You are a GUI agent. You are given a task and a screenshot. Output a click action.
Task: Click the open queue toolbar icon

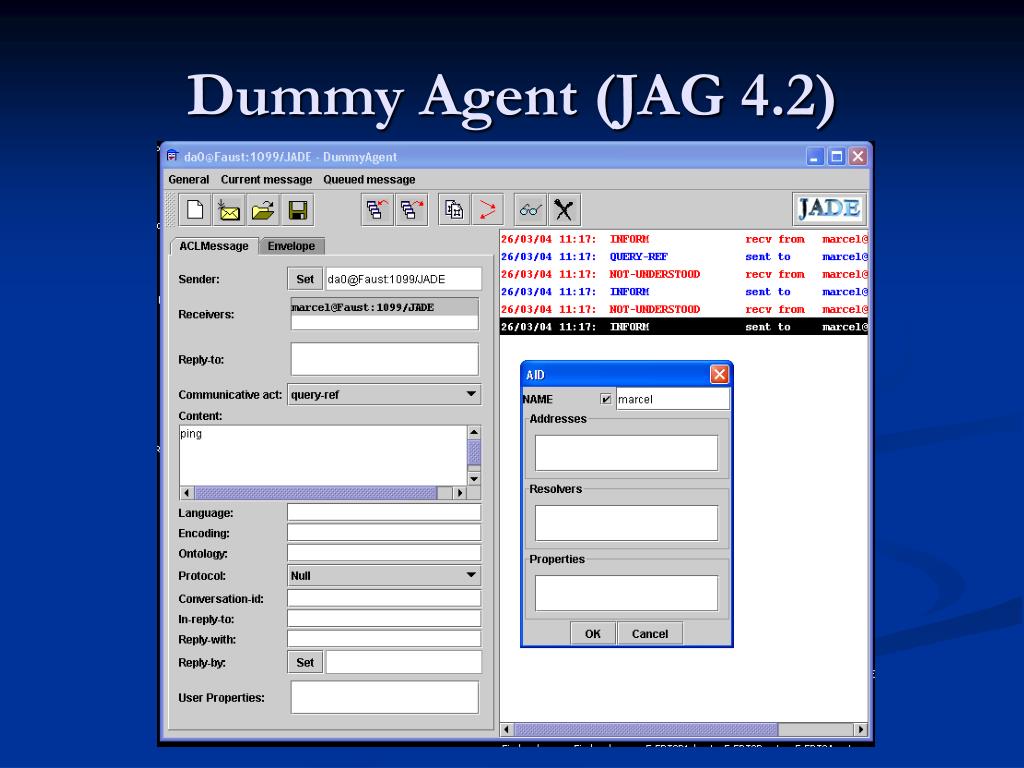point(377,210)
